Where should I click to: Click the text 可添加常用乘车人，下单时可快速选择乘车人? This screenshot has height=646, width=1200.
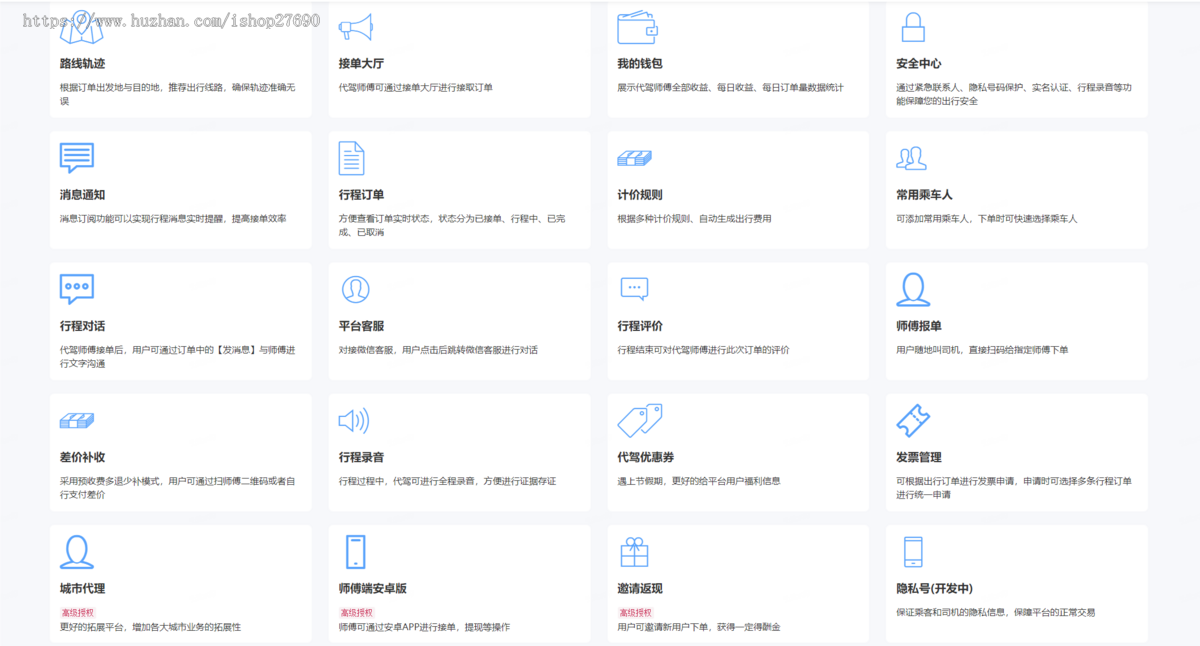[x=986, y=218]
